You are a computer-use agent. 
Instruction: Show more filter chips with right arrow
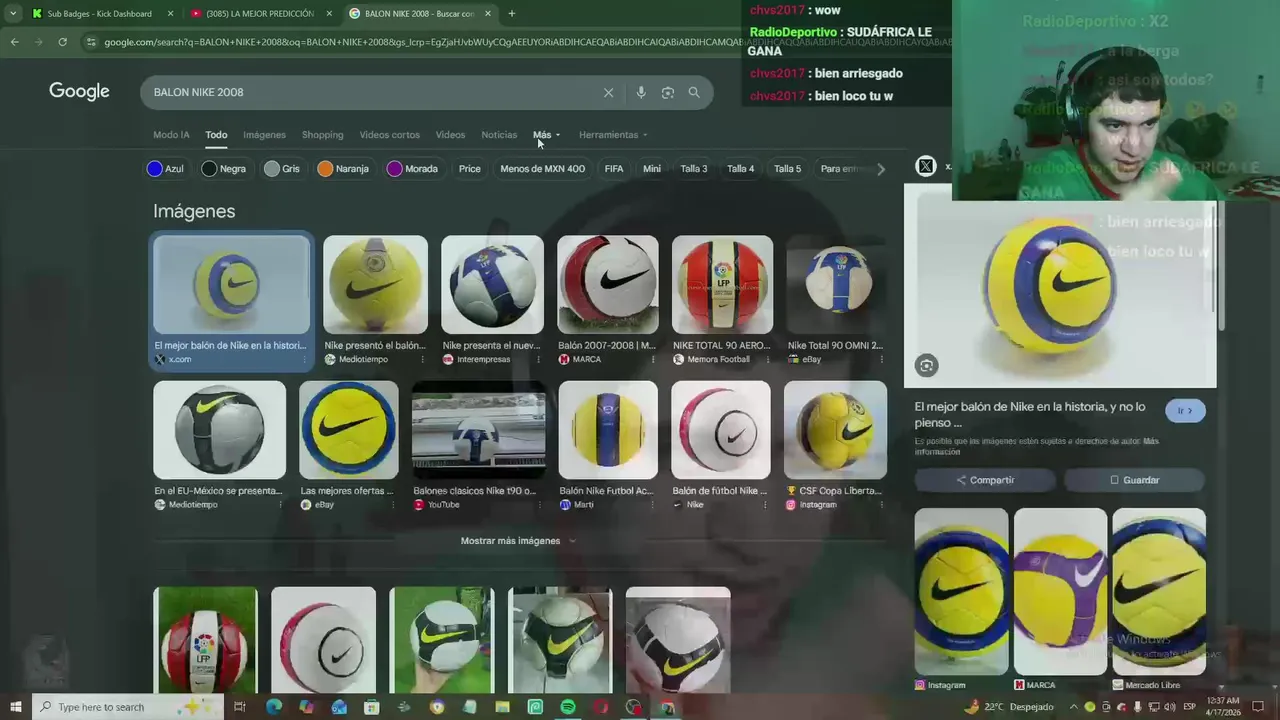(881, 169)
